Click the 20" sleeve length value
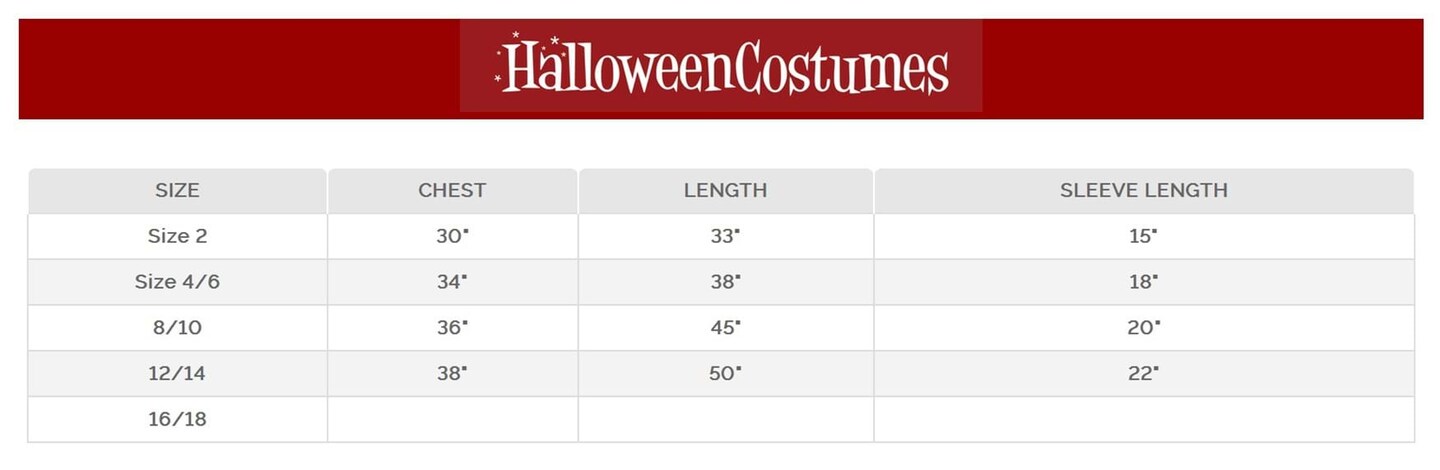 coord(1143,327)
